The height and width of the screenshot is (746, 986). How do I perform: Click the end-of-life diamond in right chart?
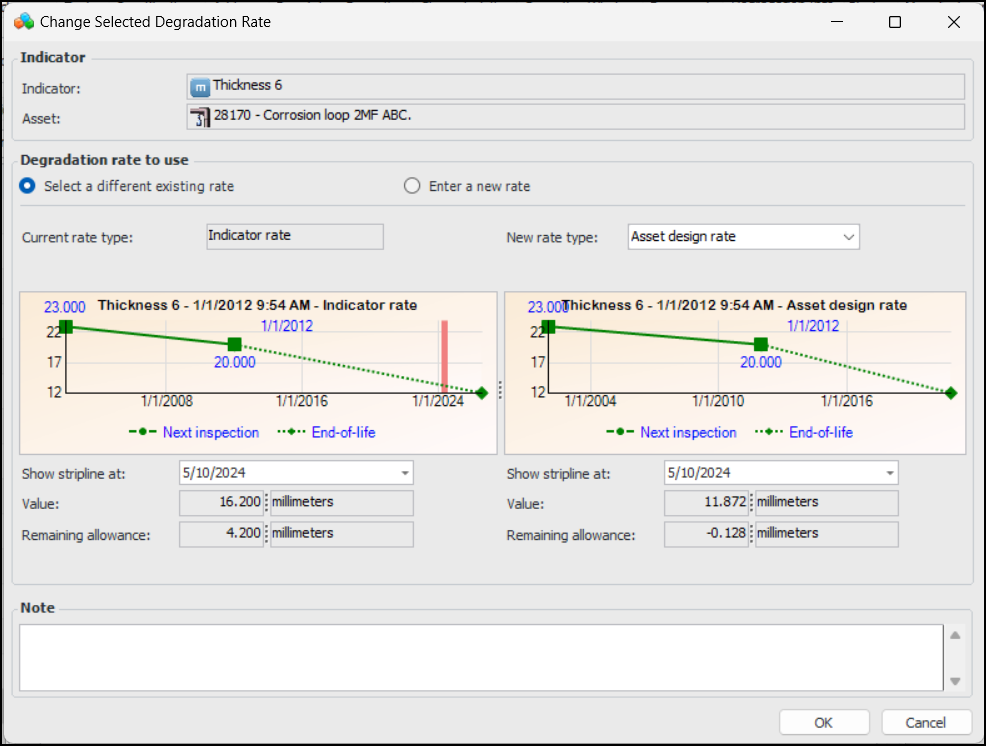(x=950, y=393)
